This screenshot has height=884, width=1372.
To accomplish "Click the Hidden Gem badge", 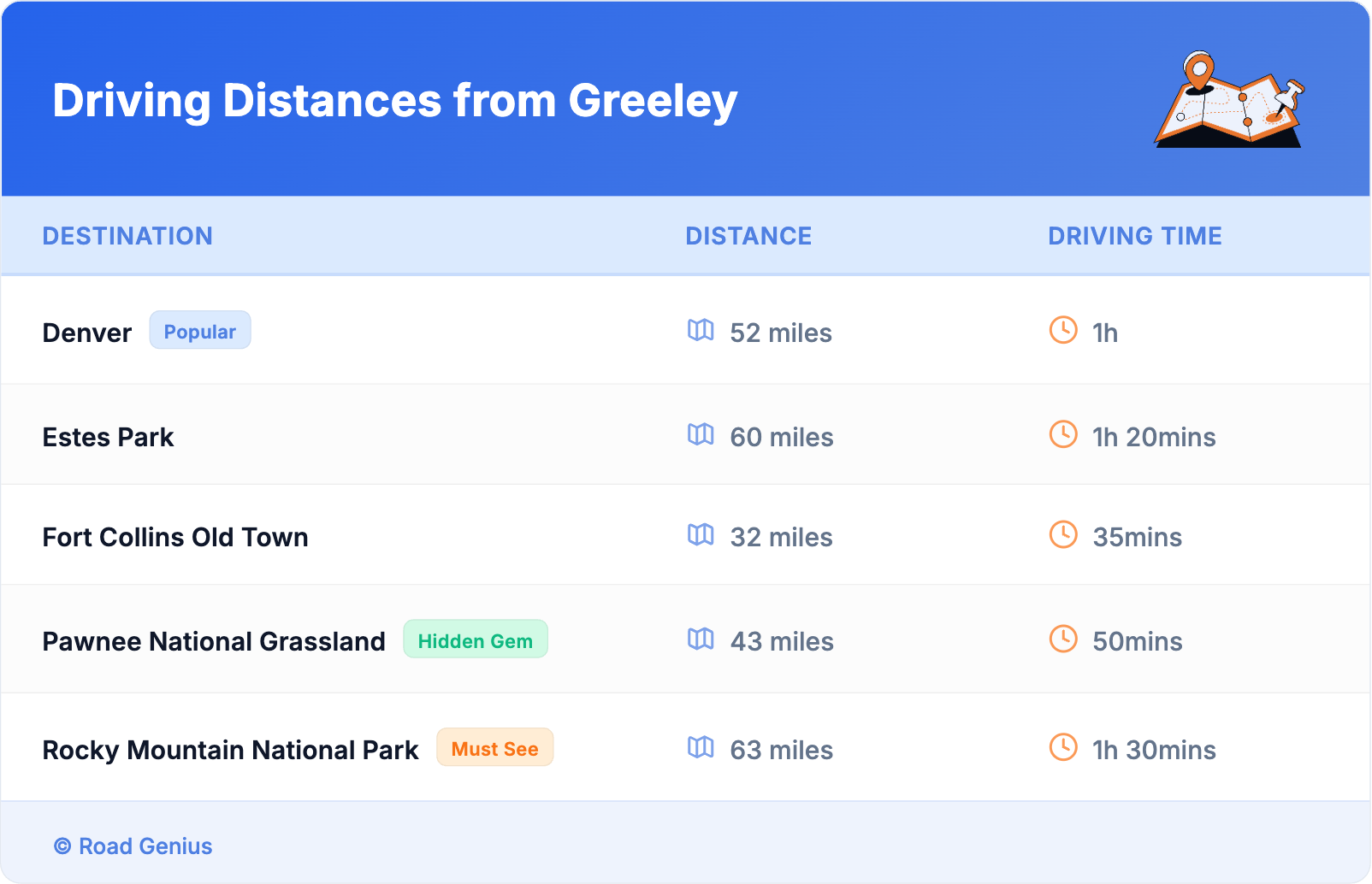I will tap(475, 640).
